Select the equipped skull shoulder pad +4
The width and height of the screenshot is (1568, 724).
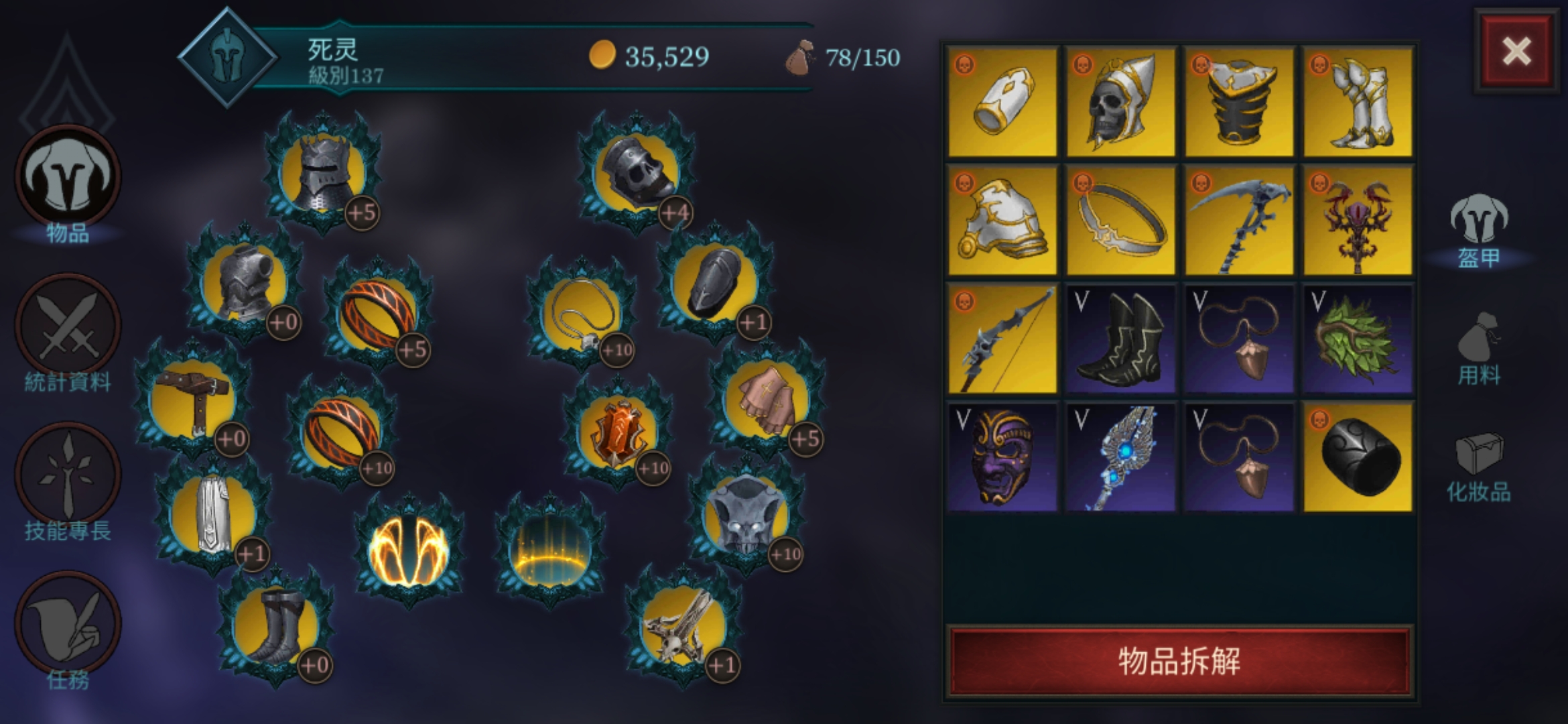point(637,173)
